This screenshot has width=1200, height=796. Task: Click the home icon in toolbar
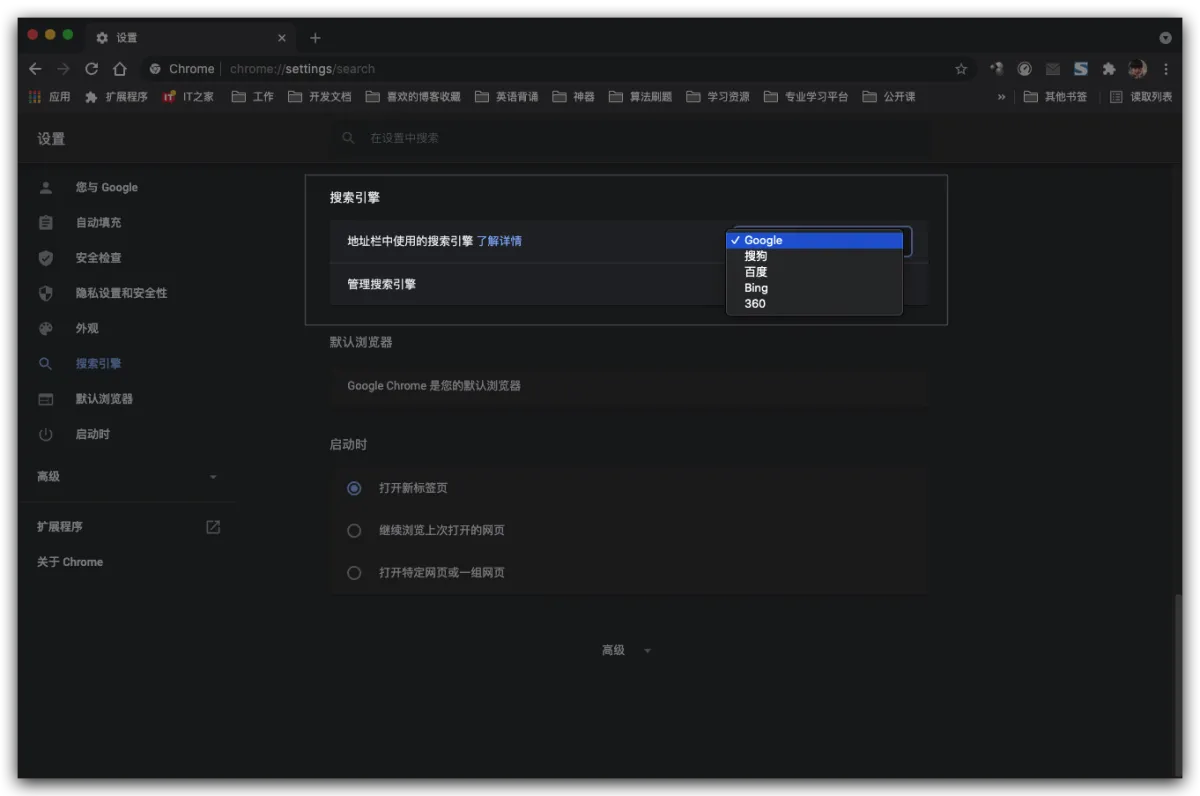tap(120, 69)
